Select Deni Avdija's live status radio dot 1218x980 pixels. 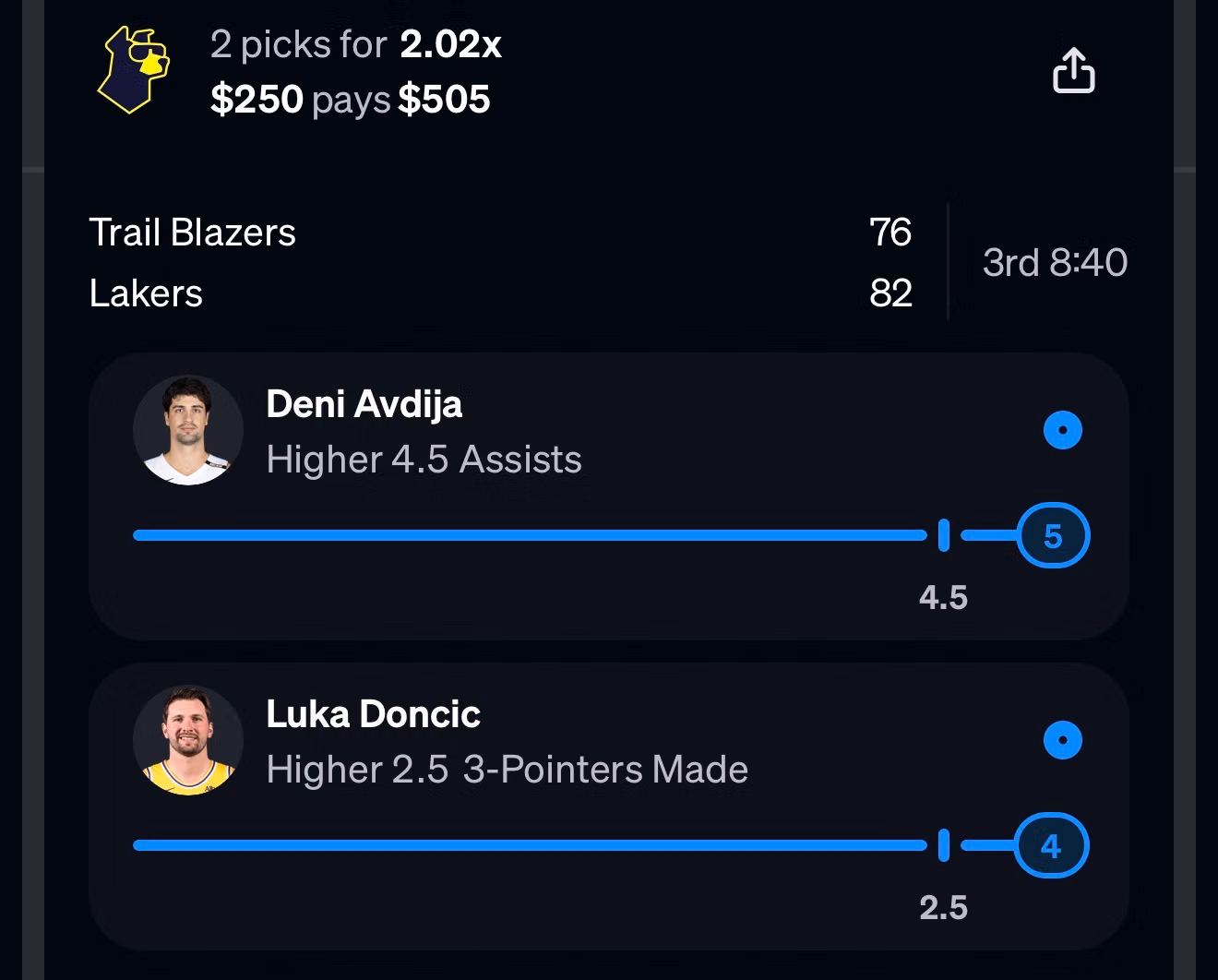[x=1062, y=430]
